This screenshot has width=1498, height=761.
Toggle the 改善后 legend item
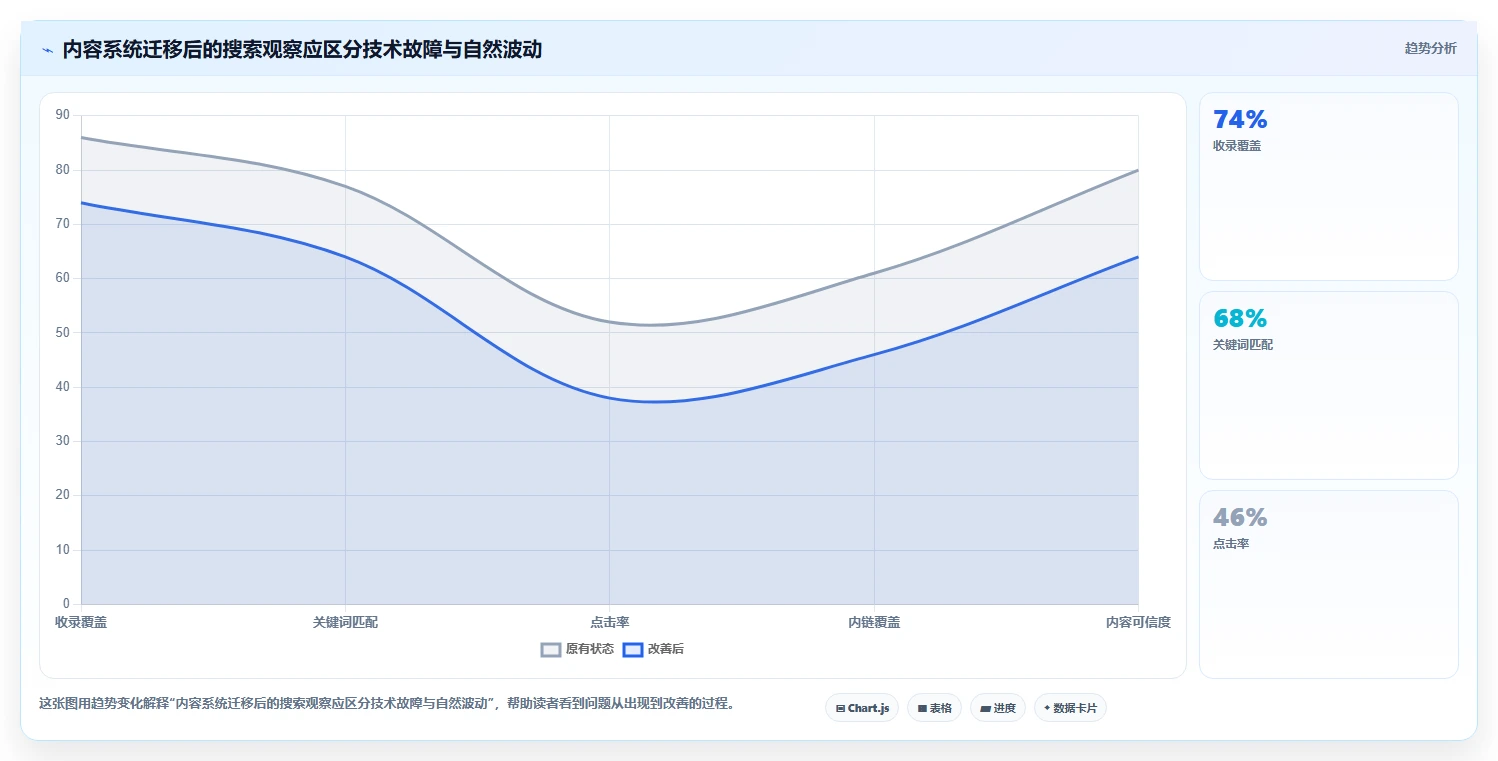(x=653, y=649)
